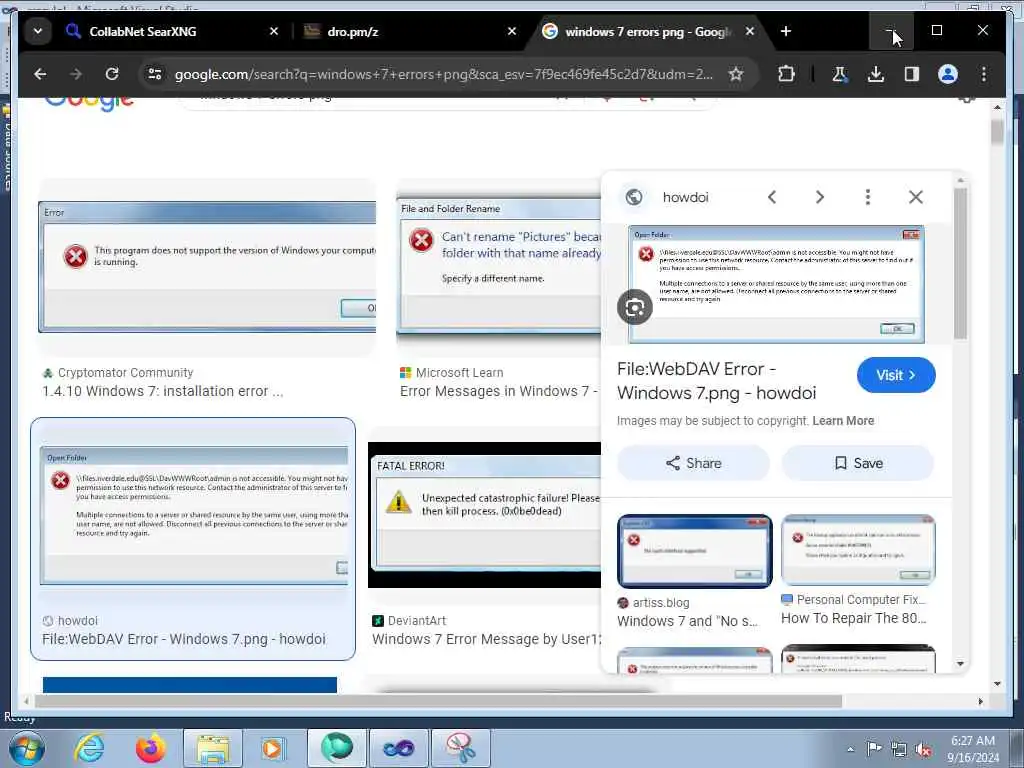Open Windows Explorer from taskbar

pos(213,748)
